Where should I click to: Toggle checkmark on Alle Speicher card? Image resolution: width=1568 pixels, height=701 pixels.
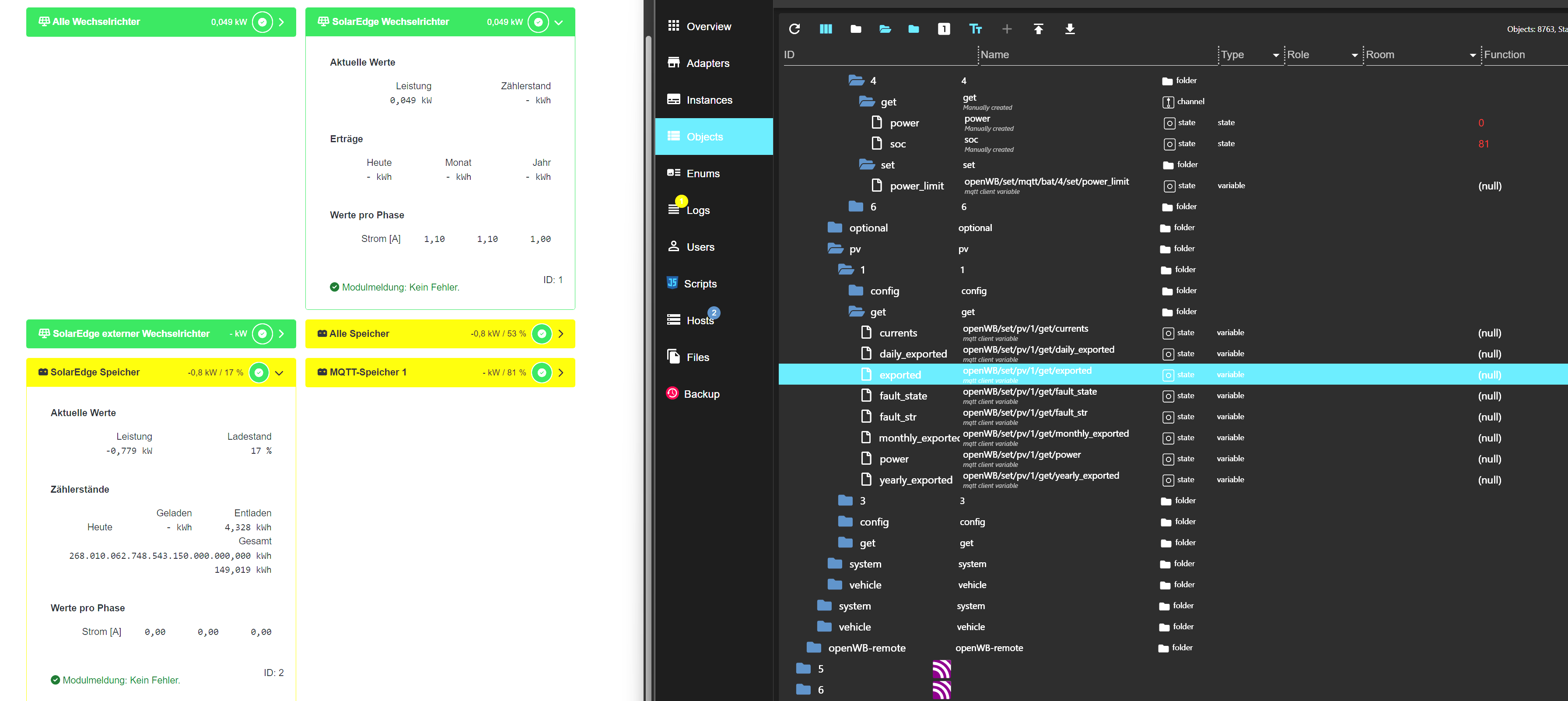[541, 334]
